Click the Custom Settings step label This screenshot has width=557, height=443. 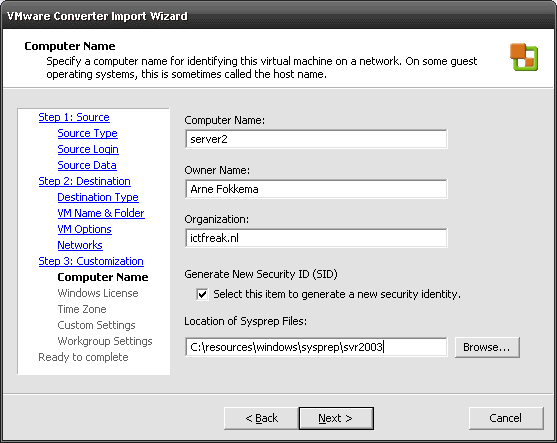(97, 325)
